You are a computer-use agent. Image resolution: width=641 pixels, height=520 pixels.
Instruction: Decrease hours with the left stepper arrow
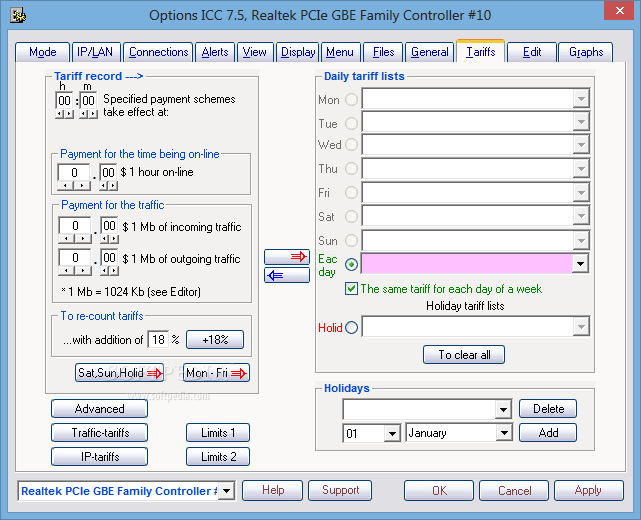pos(60,114)
